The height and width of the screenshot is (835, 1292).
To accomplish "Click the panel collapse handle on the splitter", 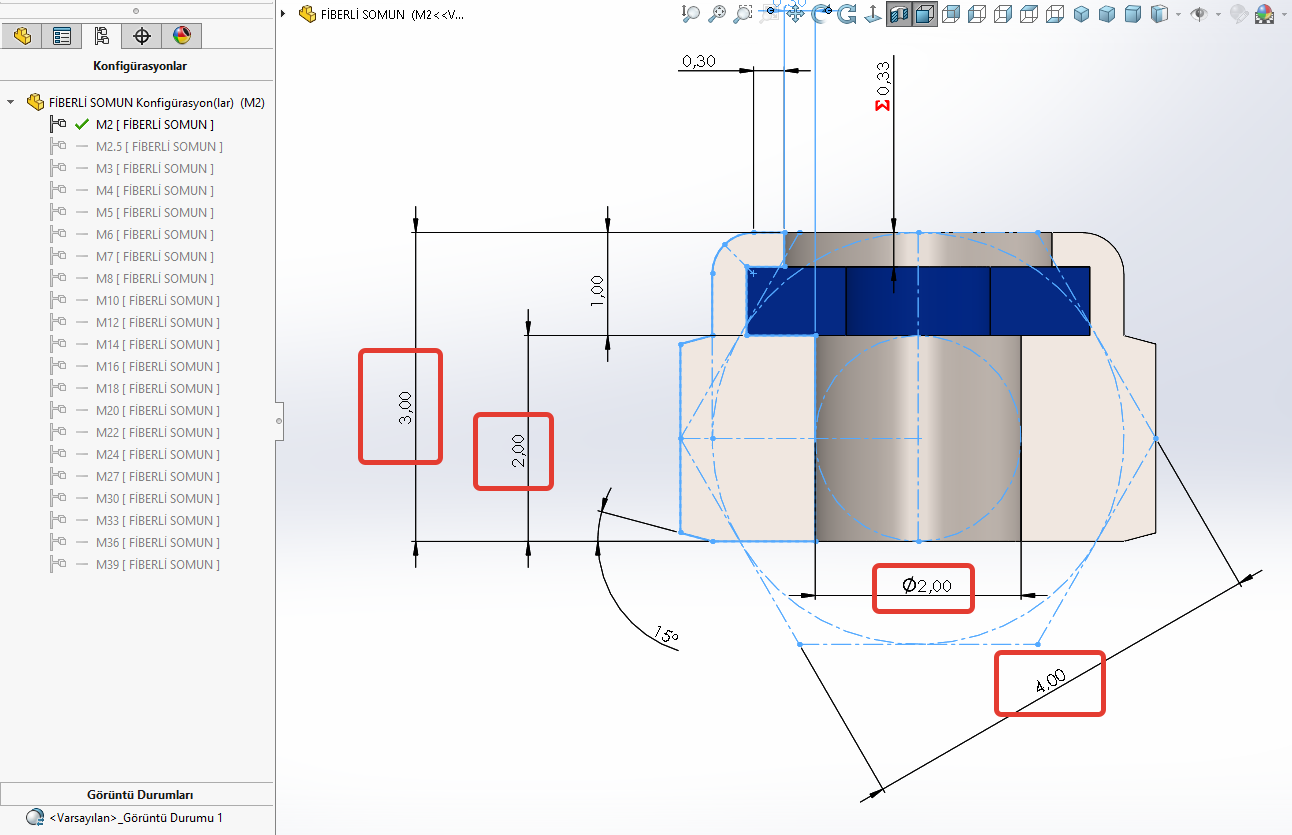I will [280, 421].
